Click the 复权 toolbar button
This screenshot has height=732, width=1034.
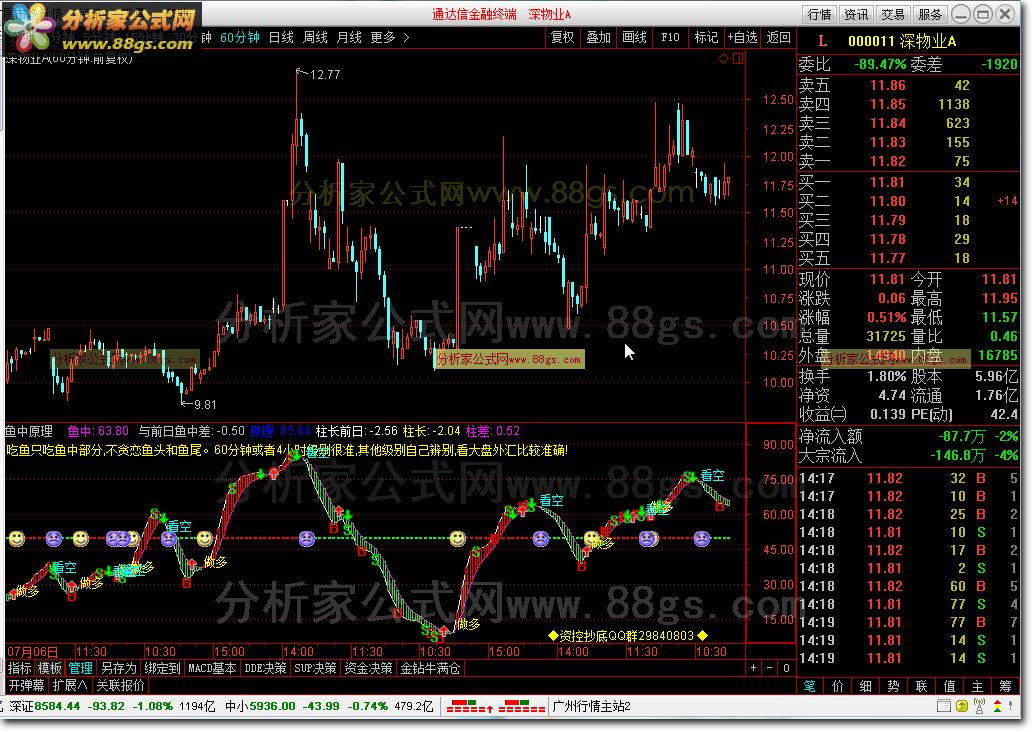tap(563, 38)
